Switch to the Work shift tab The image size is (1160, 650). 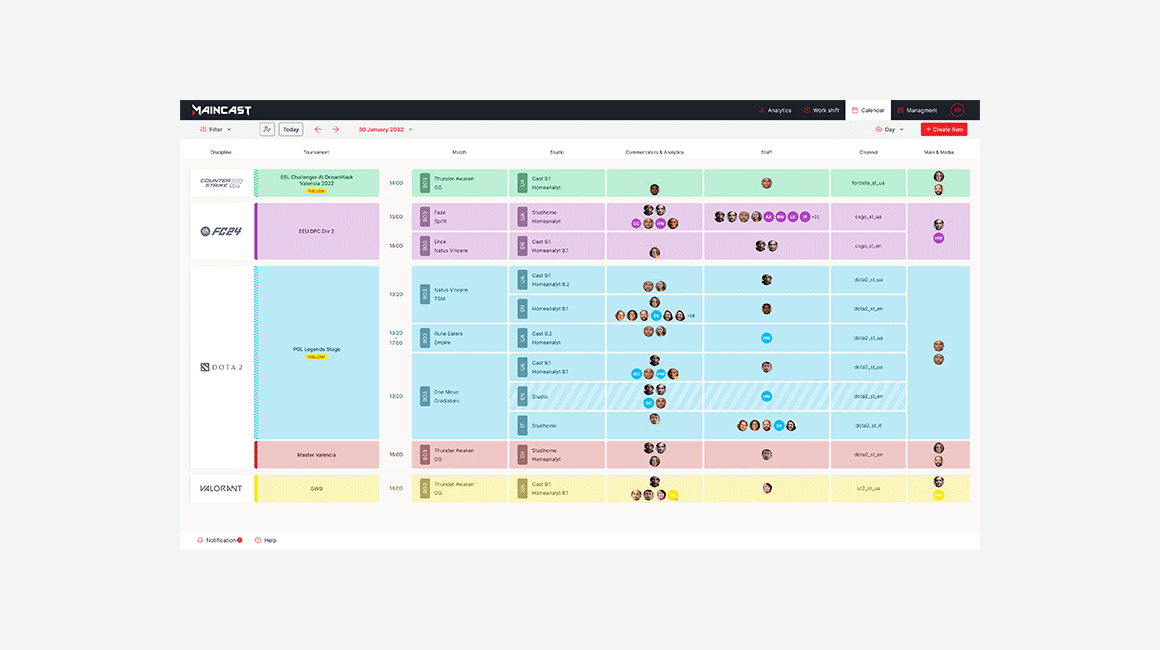click(821, 110)
